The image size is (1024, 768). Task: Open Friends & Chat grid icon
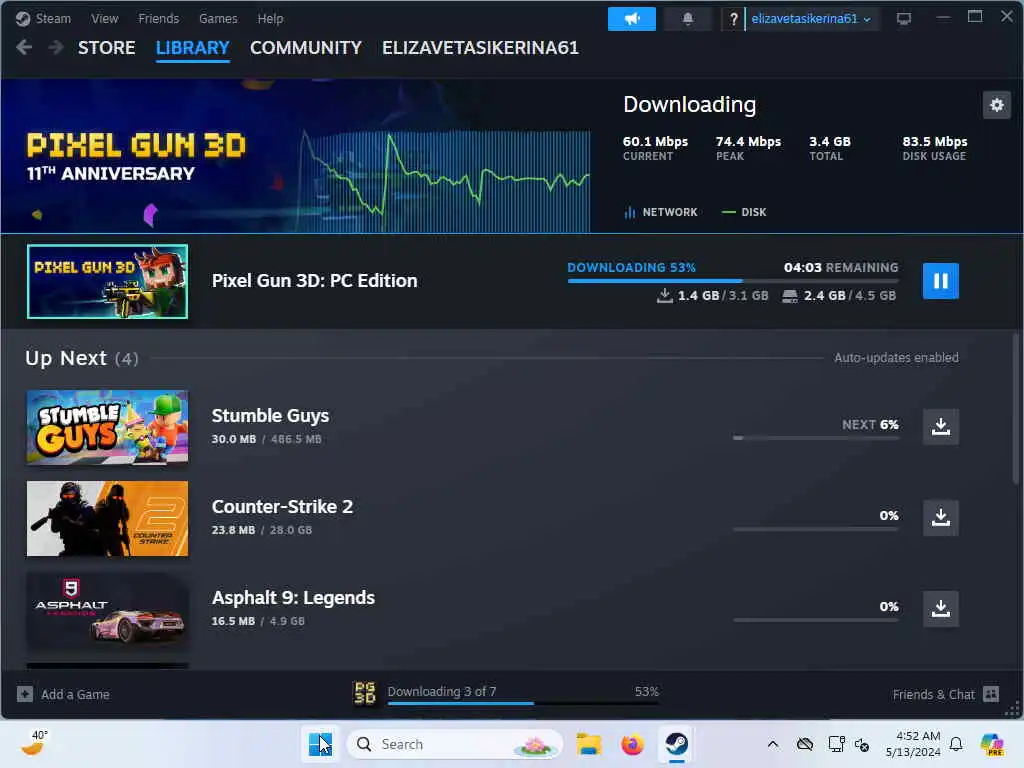coord(991,694)
